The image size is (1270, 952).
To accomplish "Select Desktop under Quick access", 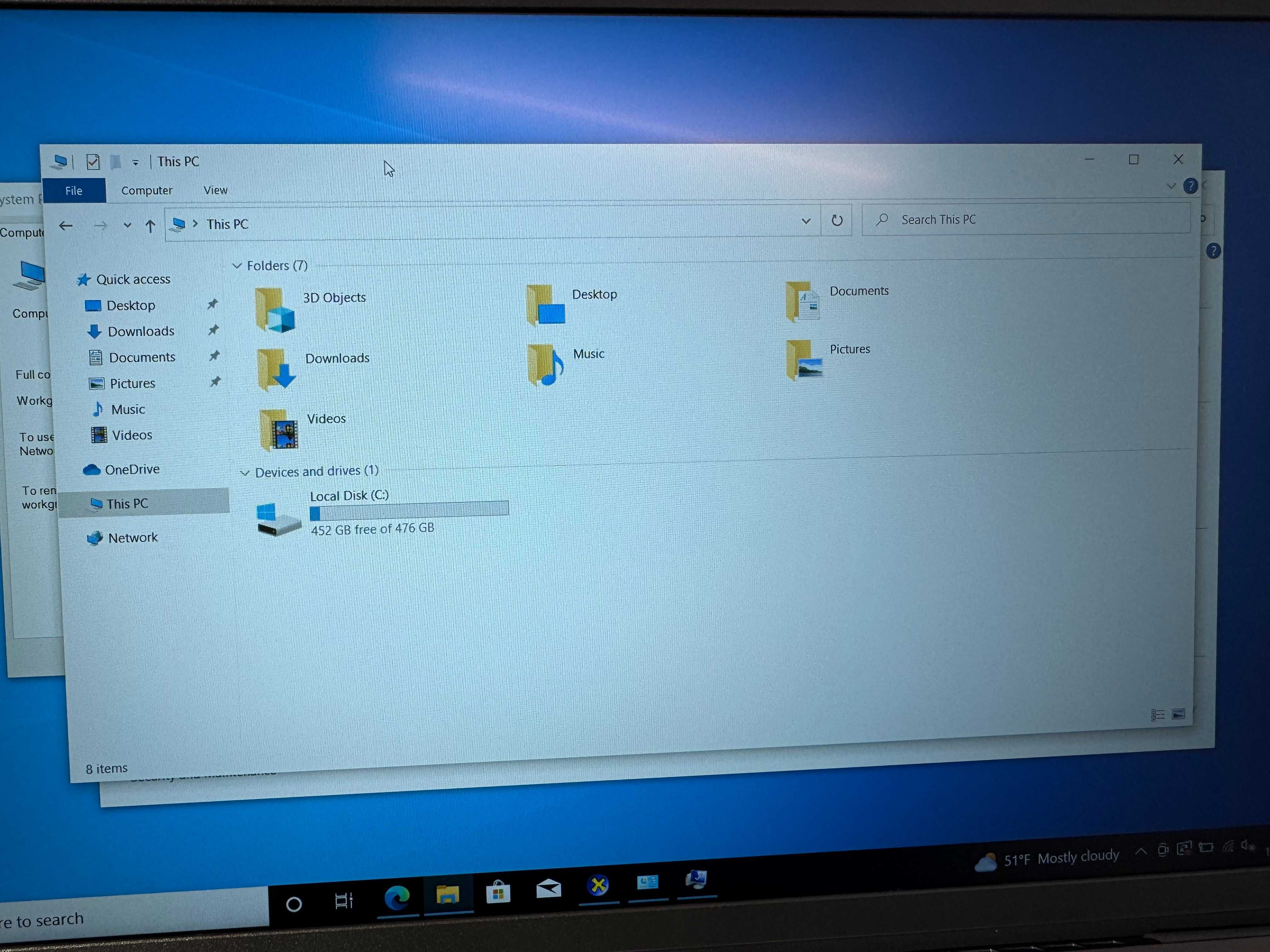I will point(131,305).
